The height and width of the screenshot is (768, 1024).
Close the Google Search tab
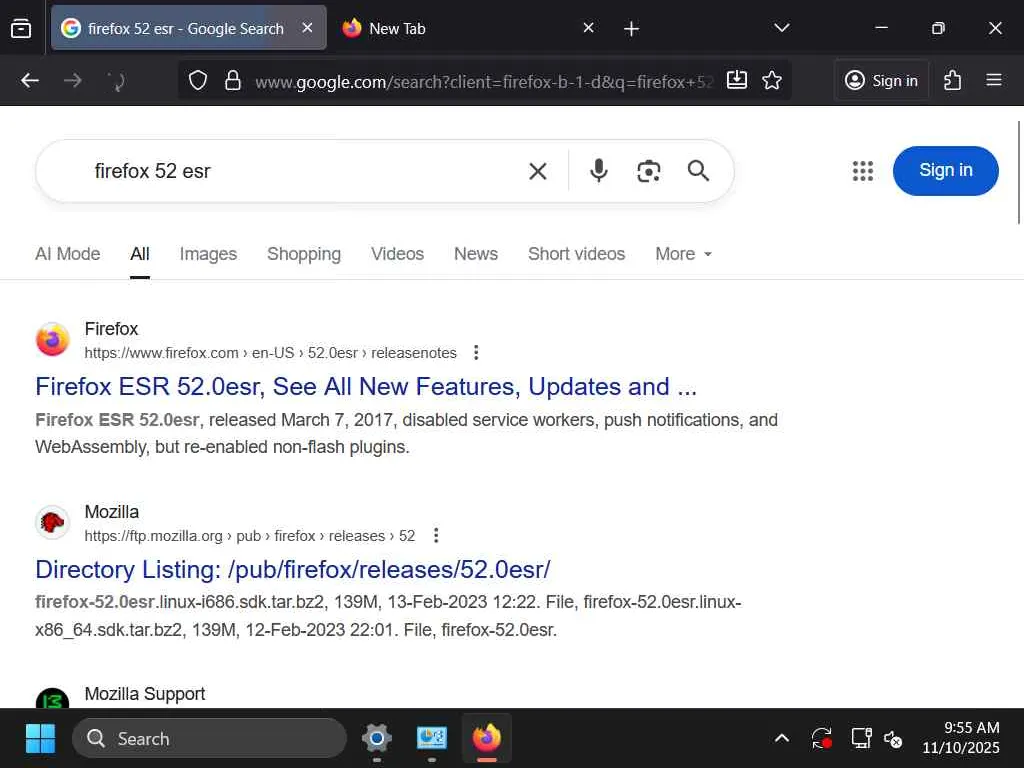(x=308, y=28)
